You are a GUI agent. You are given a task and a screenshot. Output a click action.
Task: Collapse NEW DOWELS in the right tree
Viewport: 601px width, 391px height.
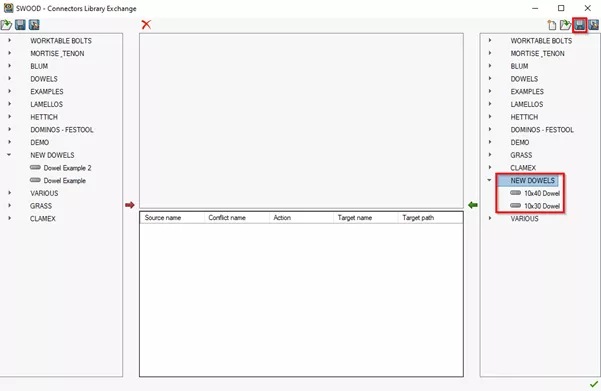pyautogui.click(x=489, y=180)
